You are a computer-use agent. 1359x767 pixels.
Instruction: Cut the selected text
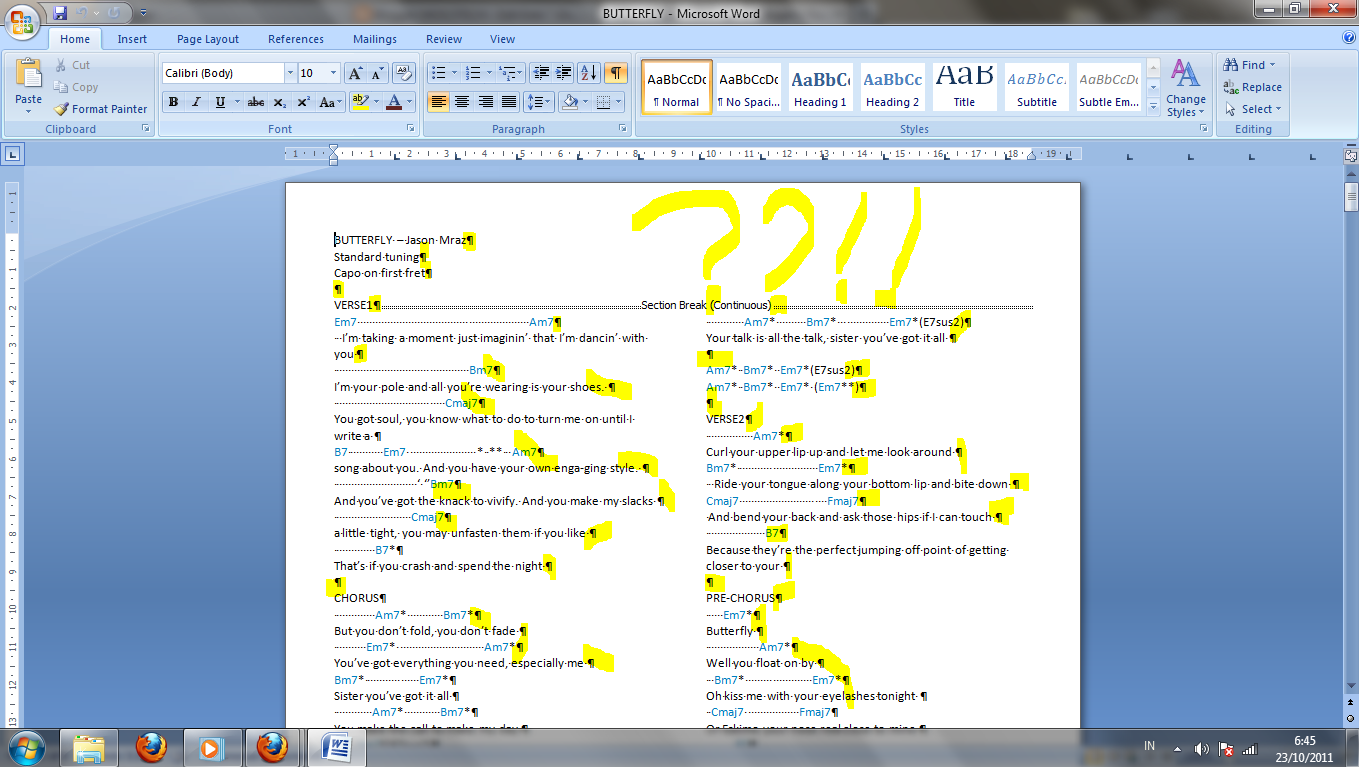pos(72,65)
